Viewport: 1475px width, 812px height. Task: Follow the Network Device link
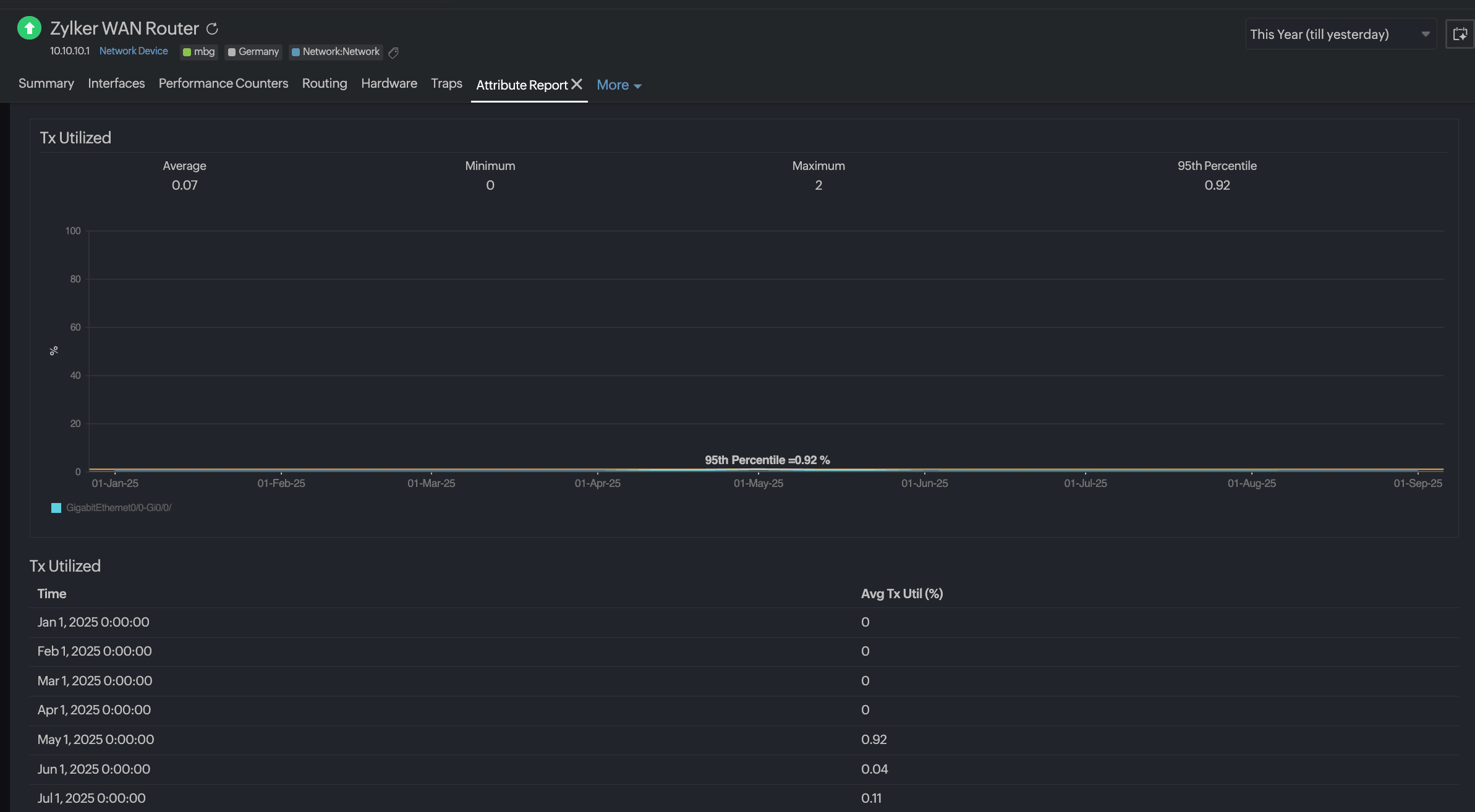(134, 51)
